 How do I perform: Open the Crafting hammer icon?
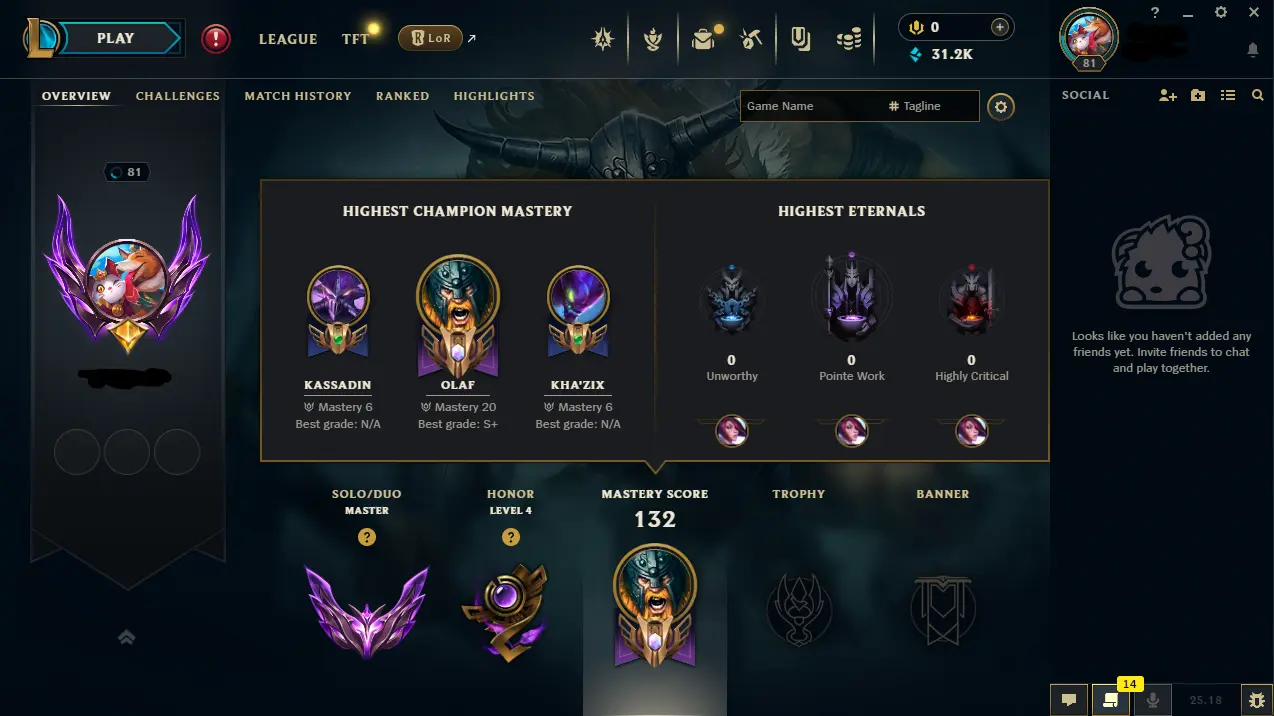(751, 39)
